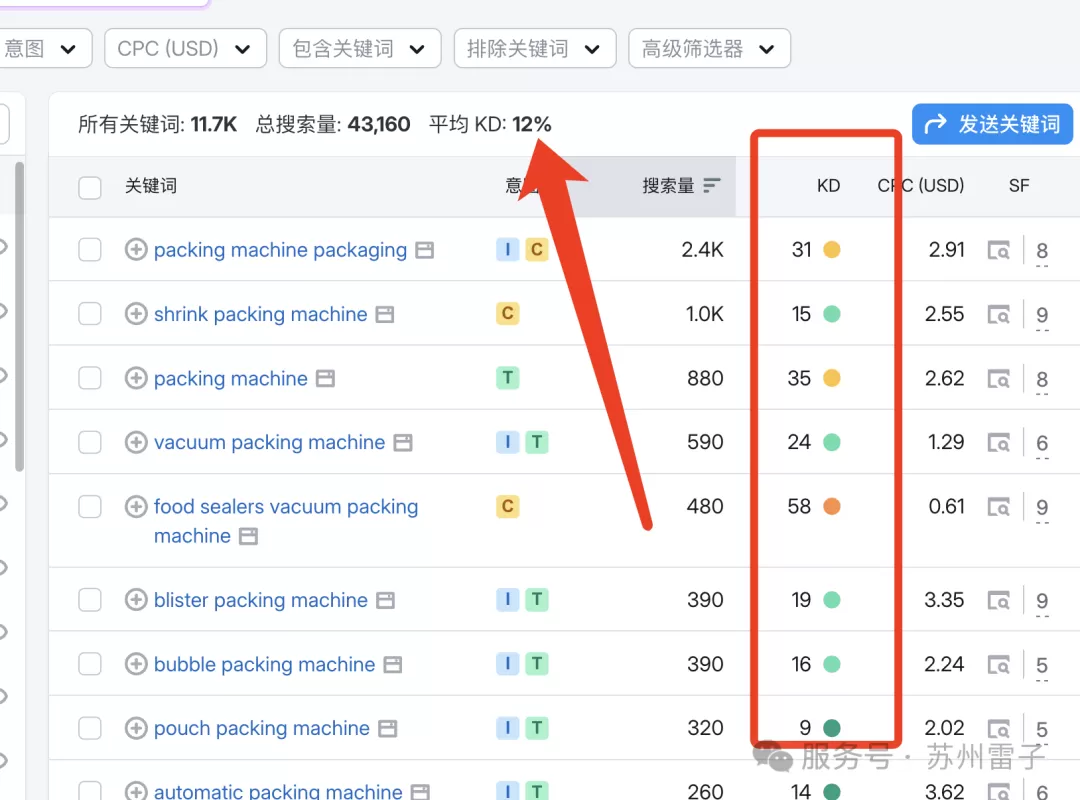Image resolution: width=1080 pixels, height=800 pixels.
Task: Select checkbox for 'pouch packing machine'
Action: [x=90, y=728]
